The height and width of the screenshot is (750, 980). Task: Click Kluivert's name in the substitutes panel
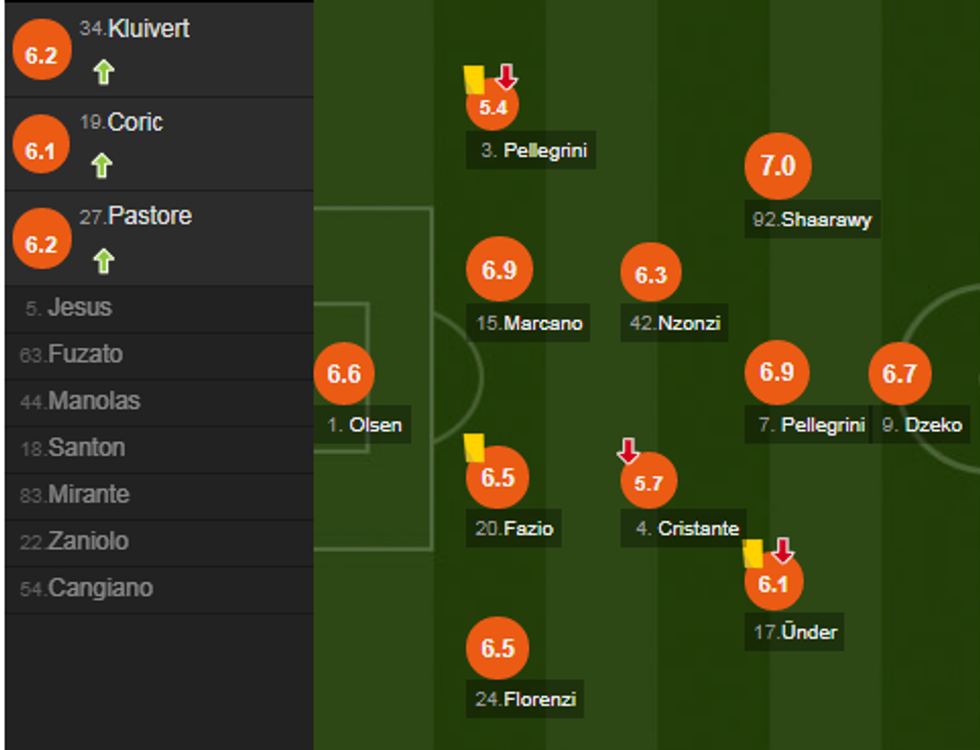coord(148,29)
